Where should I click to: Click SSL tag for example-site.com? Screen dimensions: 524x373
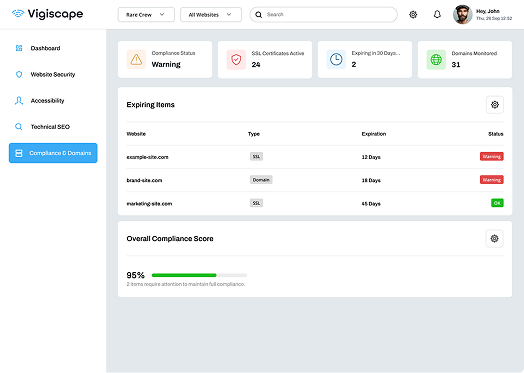pyautogui.click(x=256, y=156)
